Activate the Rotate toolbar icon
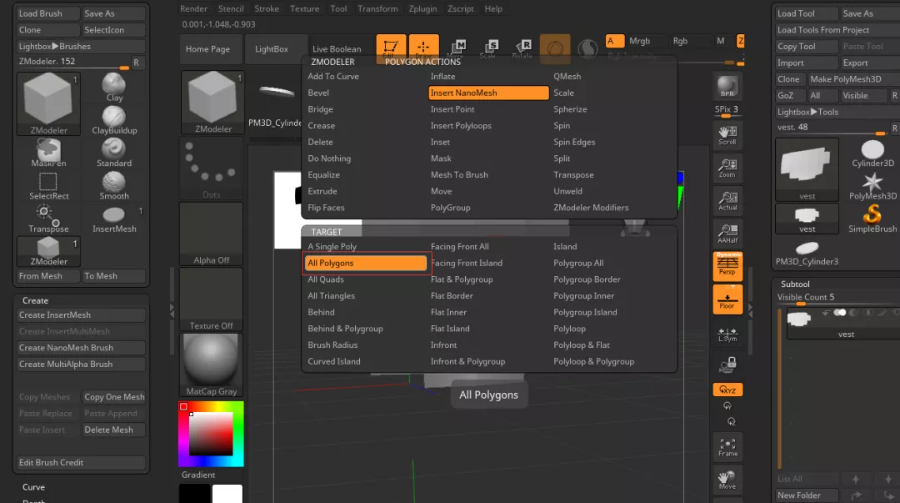 click(x=522, y=48)
